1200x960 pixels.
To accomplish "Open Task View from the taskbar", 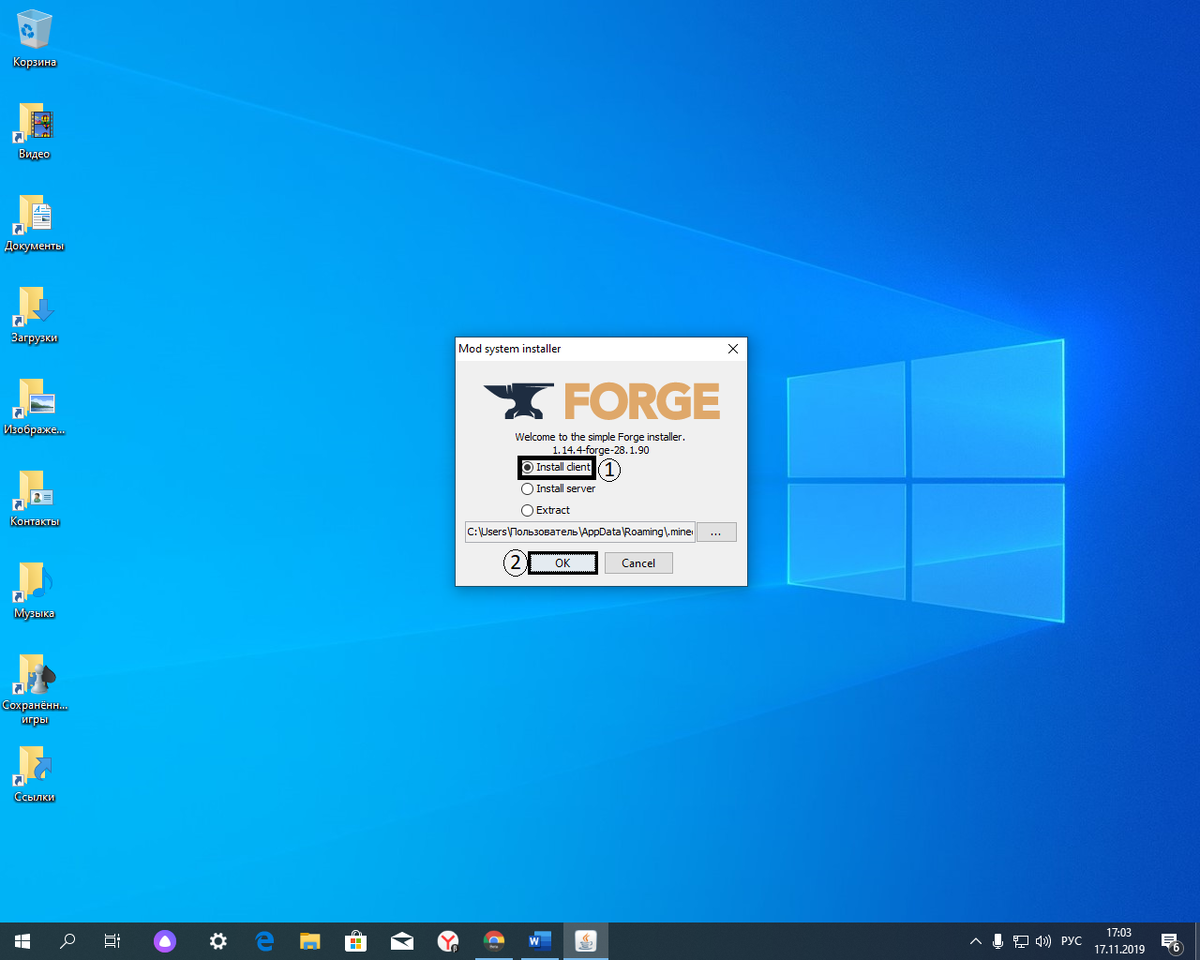I will tap(113, 941).
